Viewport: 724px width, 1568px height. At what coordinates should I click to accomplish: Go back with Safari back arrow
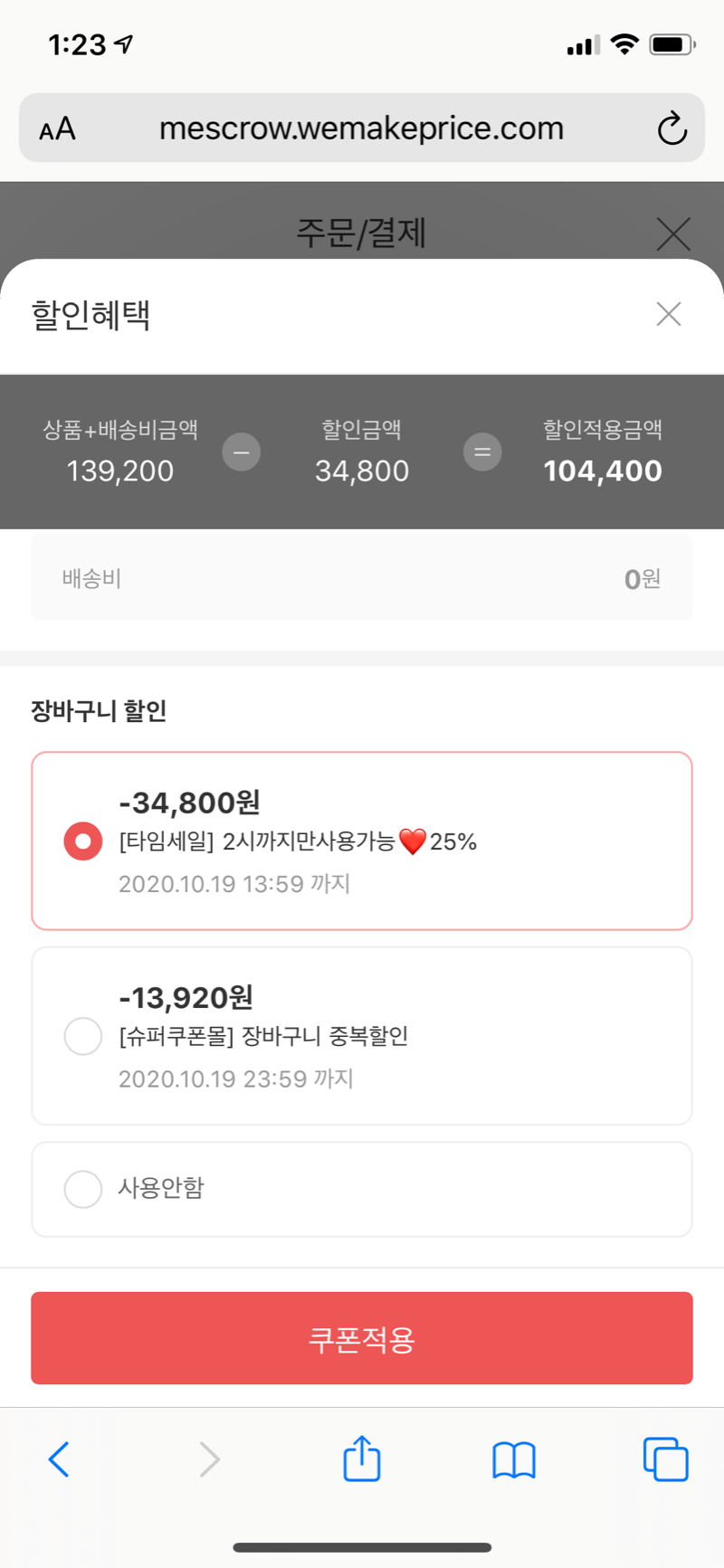pyautogui.click(x=59, y=1459)
